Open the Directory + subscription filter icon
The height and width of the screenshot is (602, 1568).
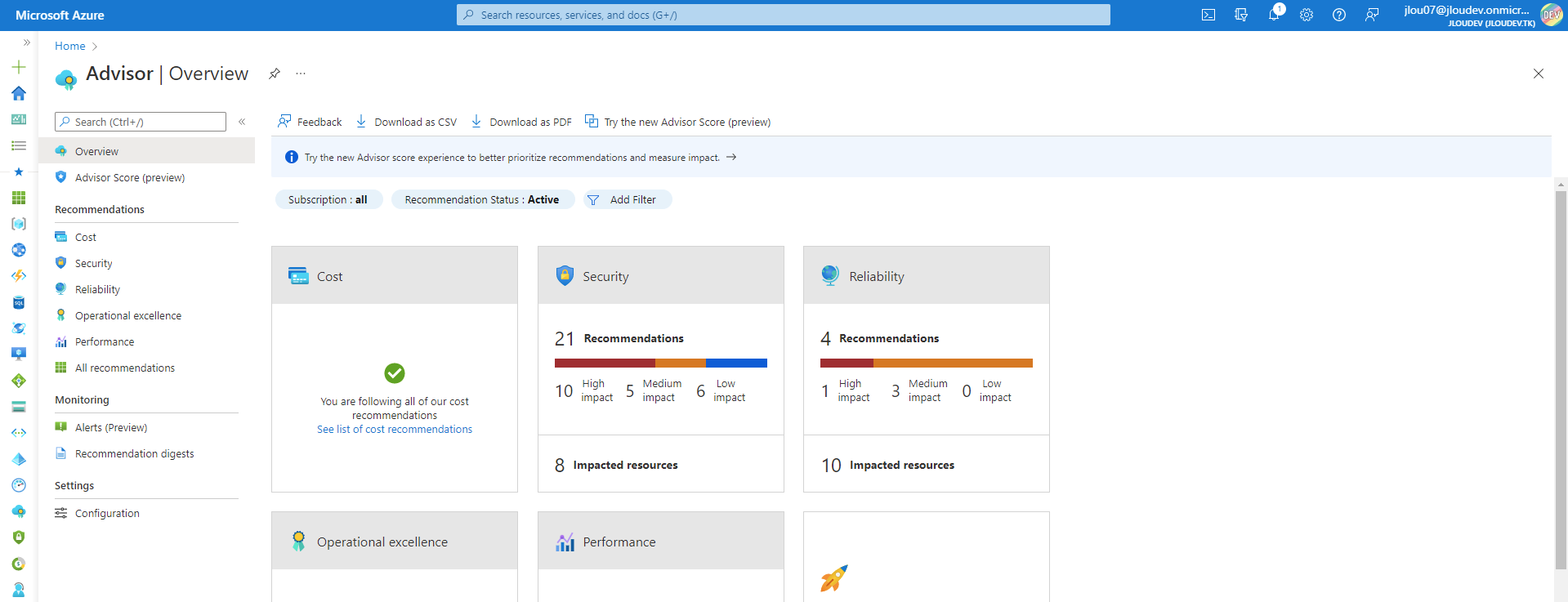click(1241, 15)
